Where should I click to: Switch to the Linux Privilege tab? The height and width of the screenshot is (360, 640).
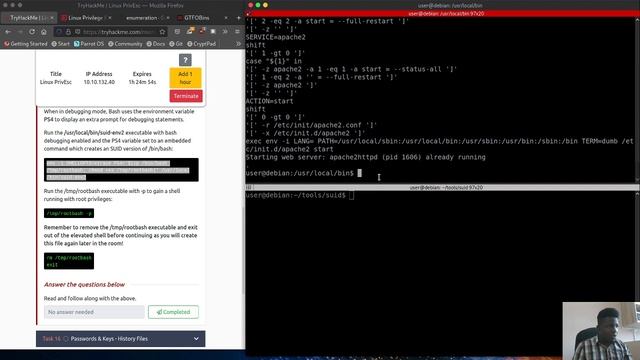coord(86,18)
